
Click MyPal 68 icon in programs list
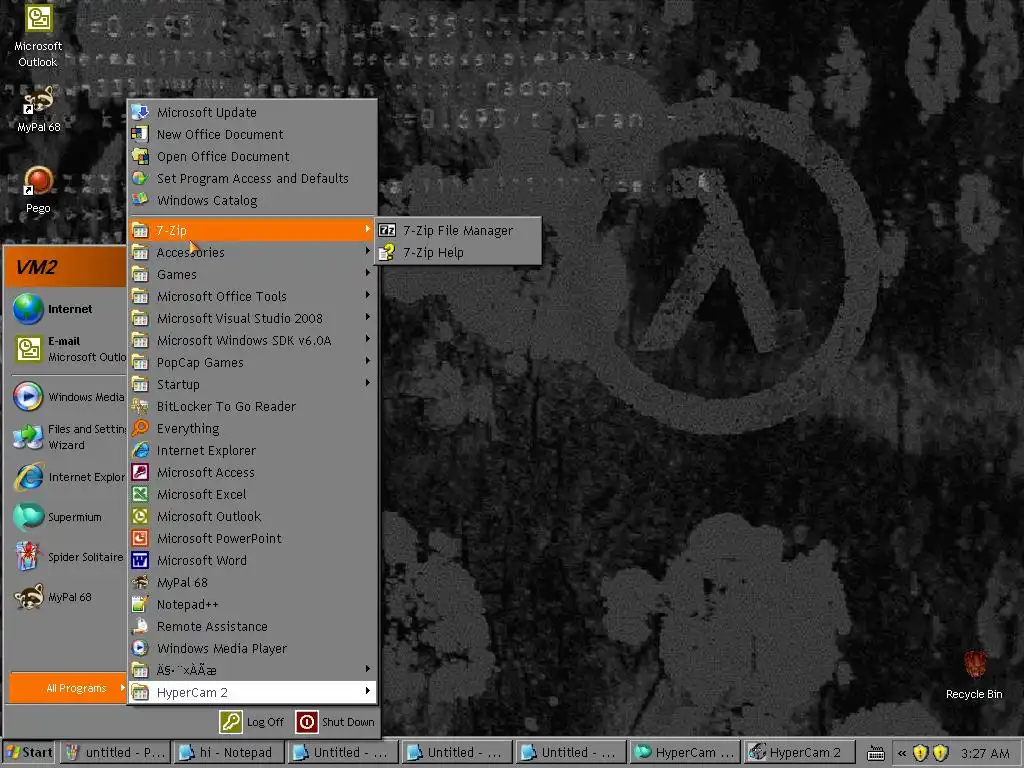coord(140,583)
